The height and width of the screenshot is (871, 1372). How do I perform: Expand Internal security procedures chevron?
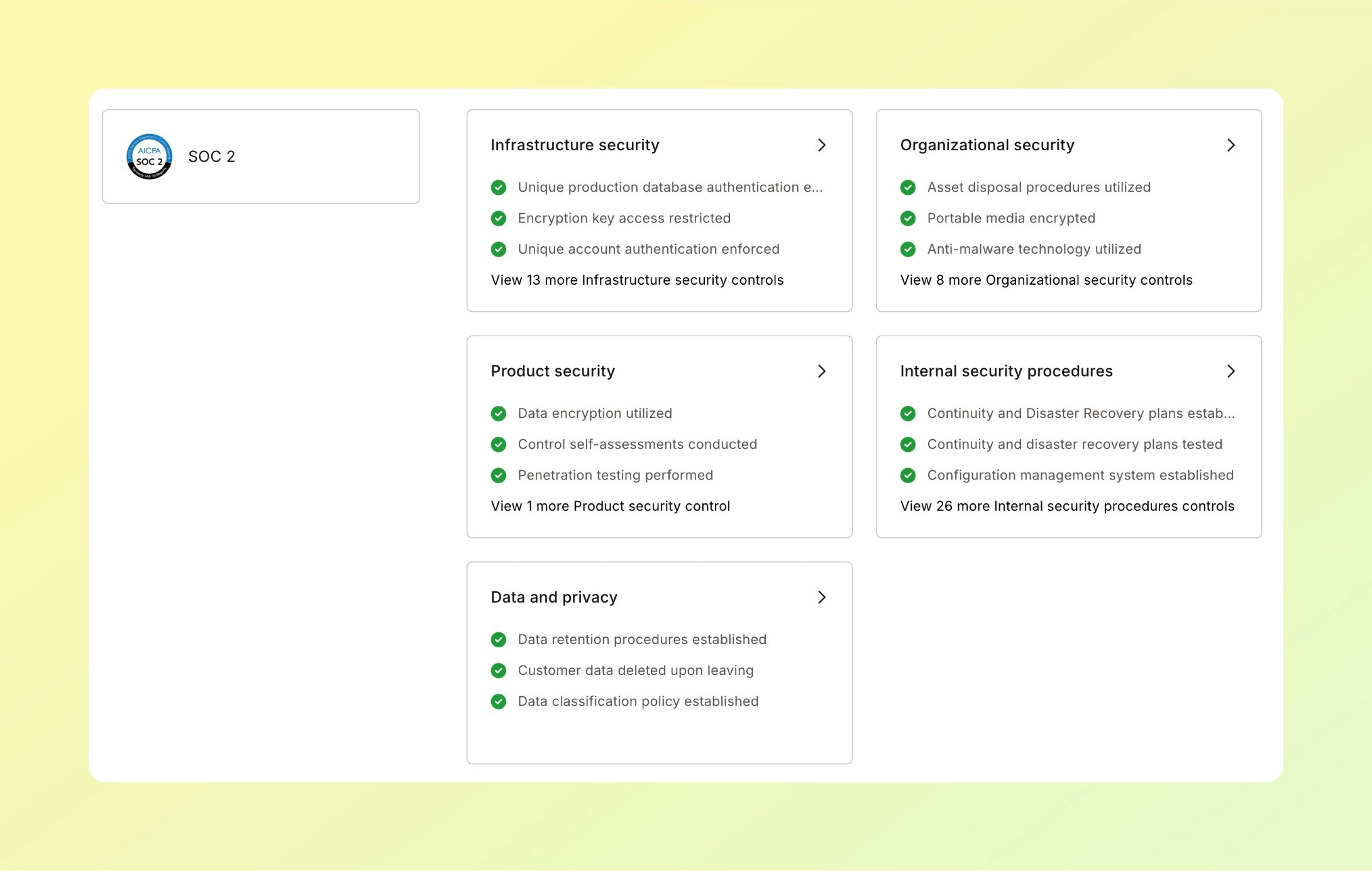click(x=1231, y=371)
